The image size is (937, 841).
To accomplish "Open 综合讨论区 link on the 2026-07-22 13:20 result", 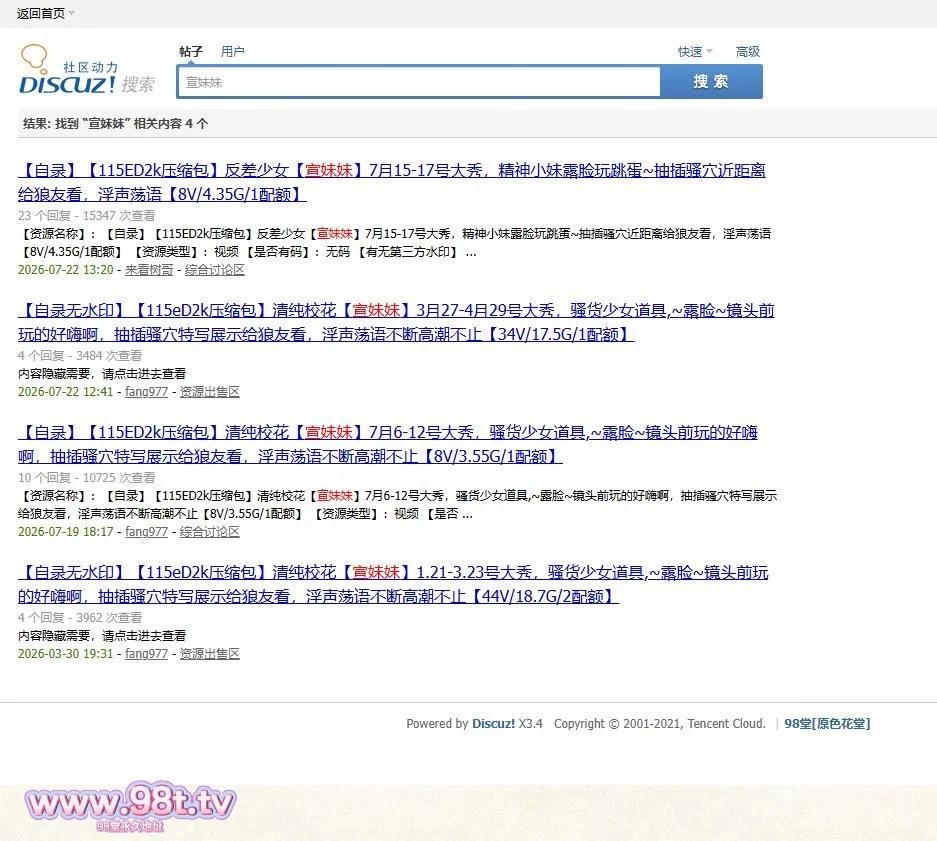I will pyautogui.click(x=215, y=270).
